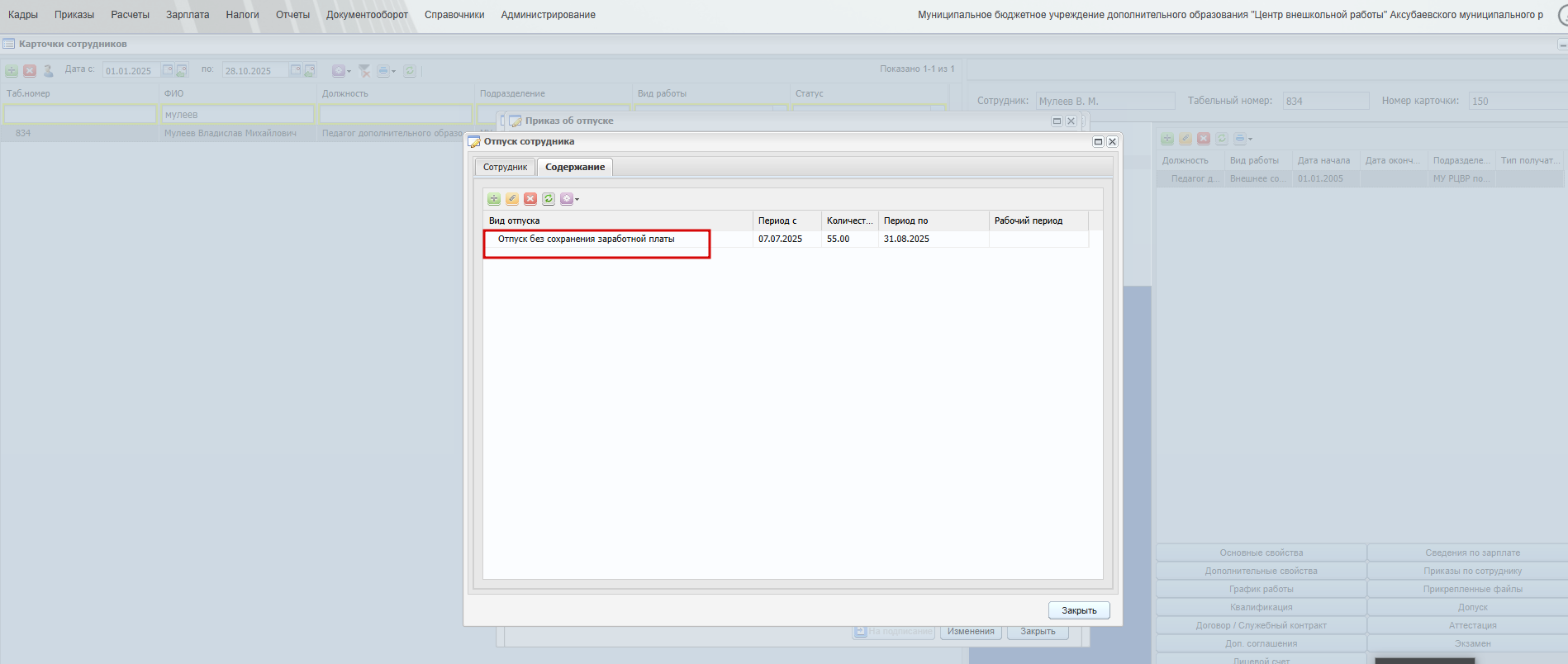This screenshot has width=1568, height=664.
Task: Click the Период с value 07.07.2025
Action: tap(780, 239)
